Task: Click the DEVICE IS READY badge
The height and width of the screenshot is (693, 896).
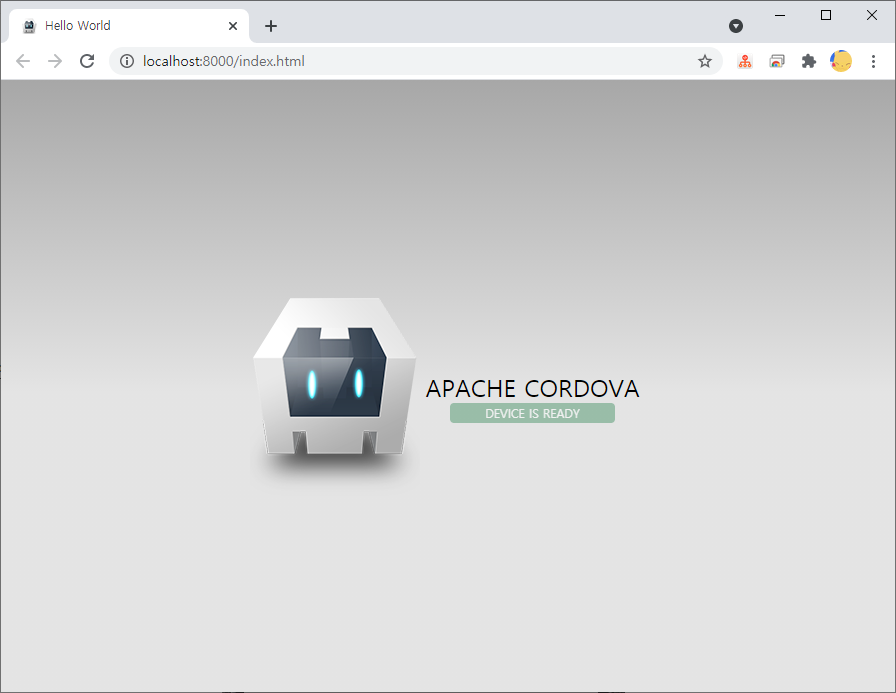Action: (x=532, y=413)
